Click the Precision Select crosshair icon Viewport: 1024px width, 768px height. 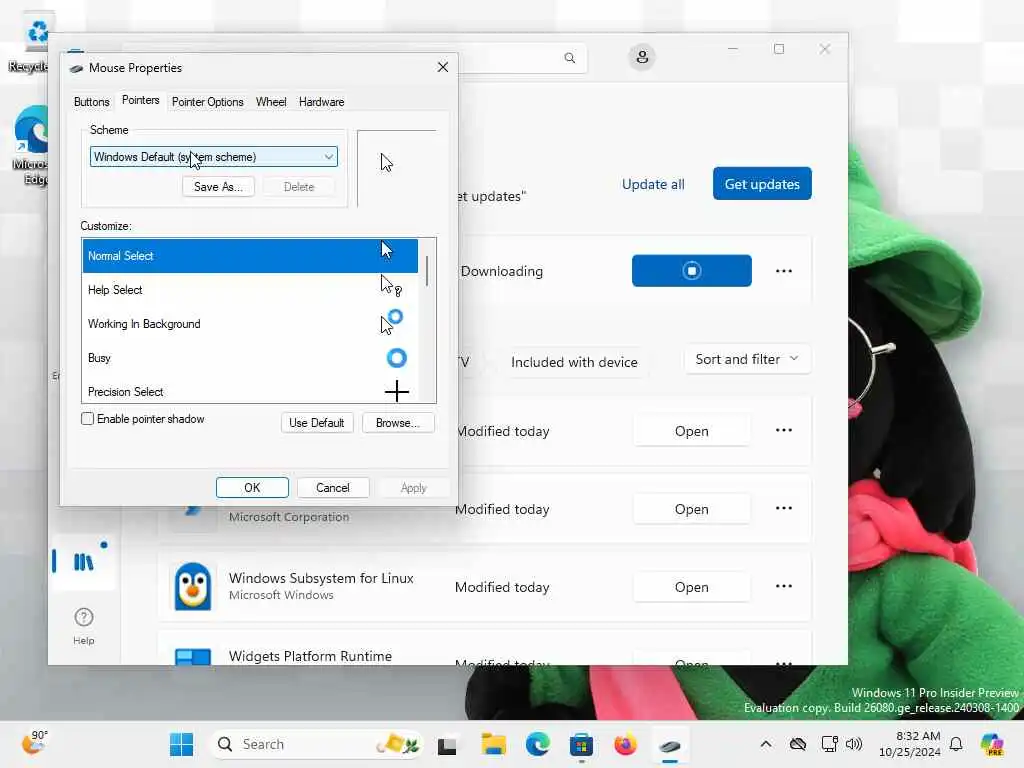pos(396,392)
